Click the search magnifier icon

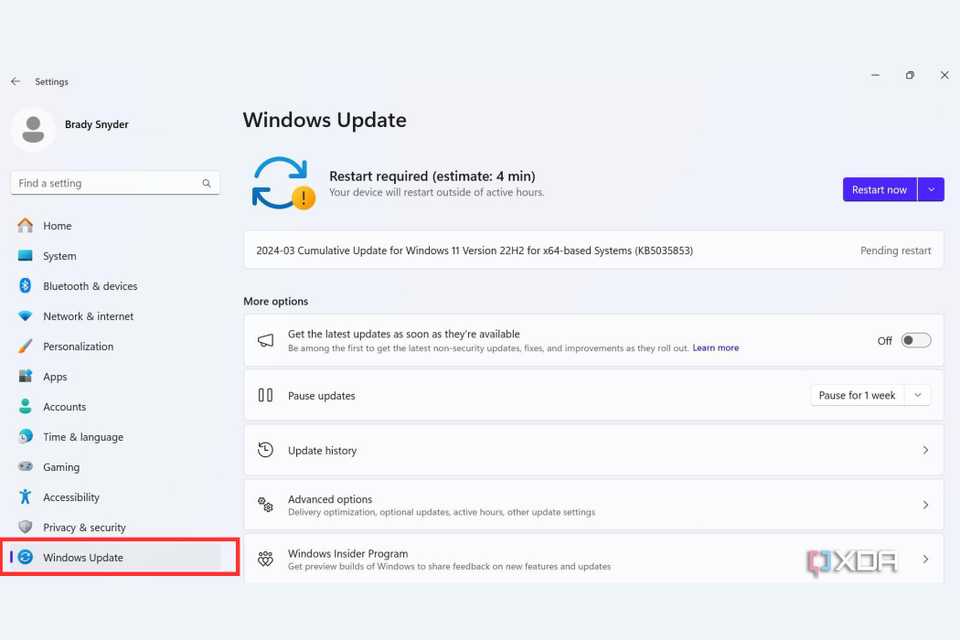click(206, 183)
